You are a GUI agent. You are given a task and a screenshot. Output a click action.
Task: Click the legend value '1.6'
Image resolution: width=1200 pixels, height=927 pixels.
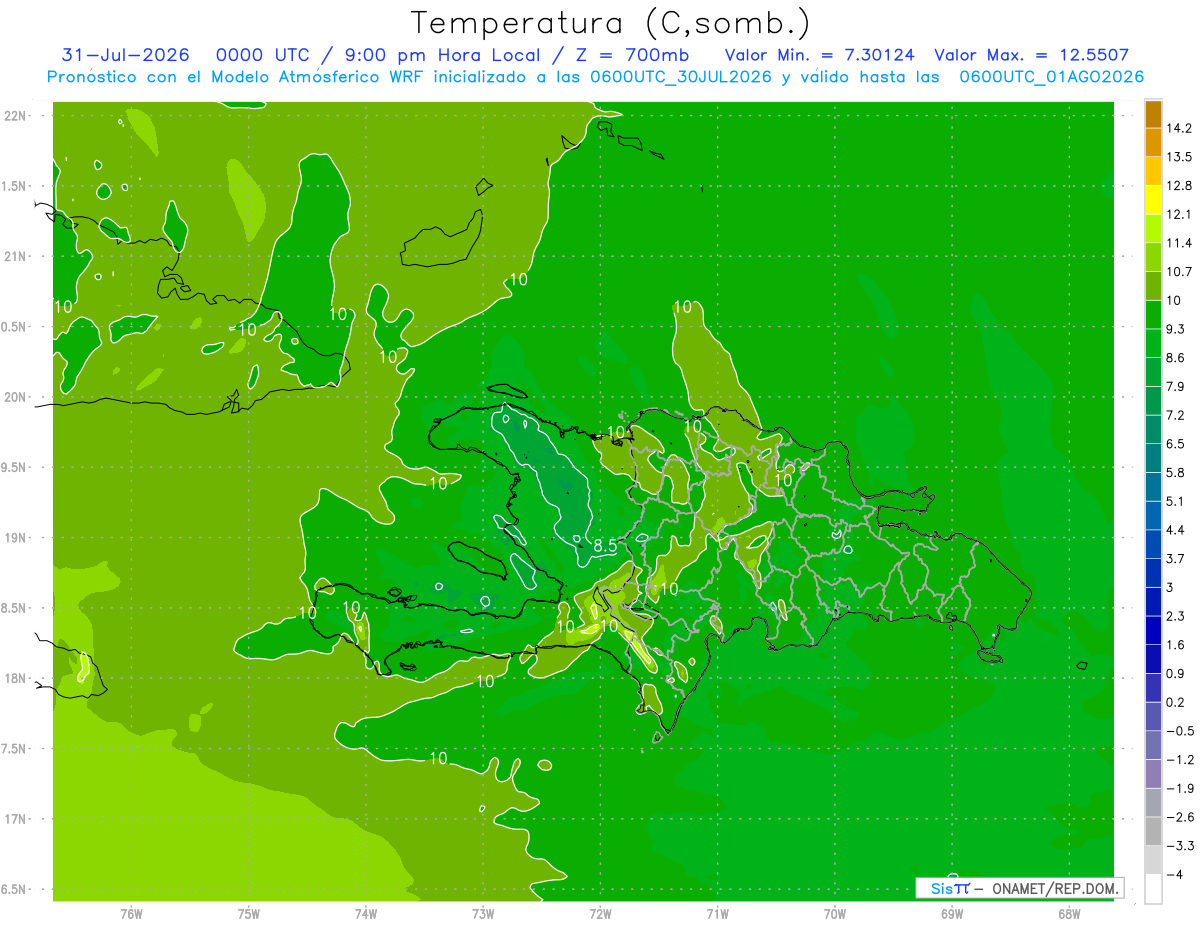click(1175, 644)
